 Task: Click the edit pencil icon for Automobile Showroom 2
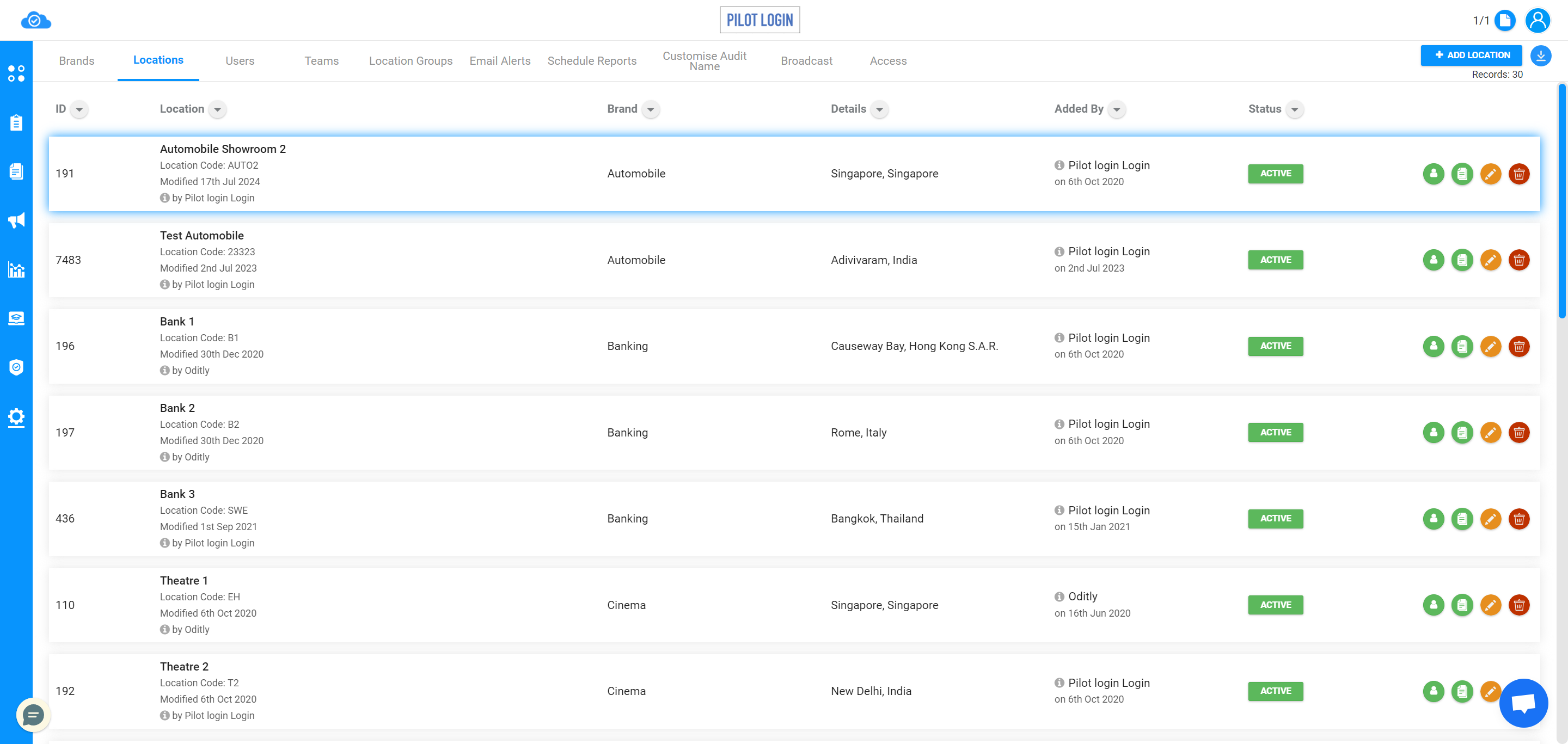pyautogui.click(x=1491, y=173)
